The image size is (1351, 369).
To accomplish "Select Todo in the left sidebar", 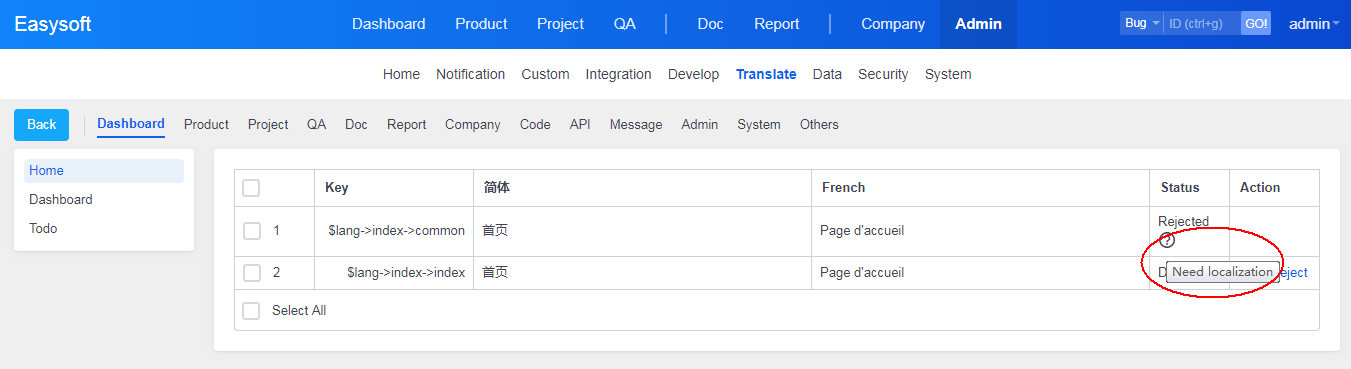I will (43, 229).
